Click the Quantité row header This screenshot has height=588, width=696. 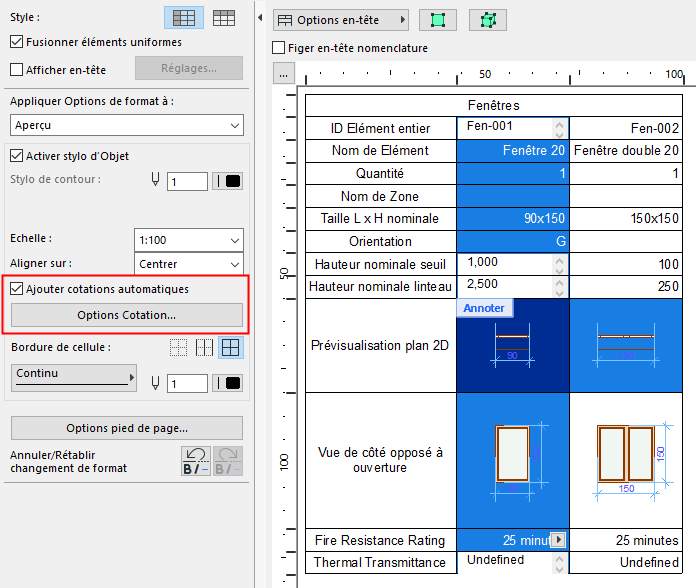click(x=381, y=174)
